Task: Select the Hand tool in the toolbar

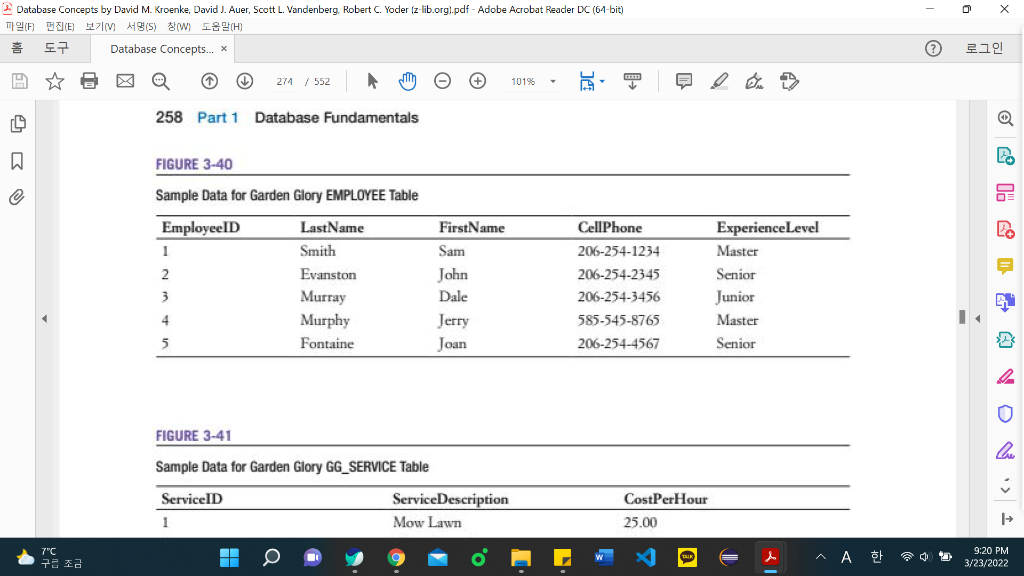Action: pyautogui.click(x=407, y=81)
